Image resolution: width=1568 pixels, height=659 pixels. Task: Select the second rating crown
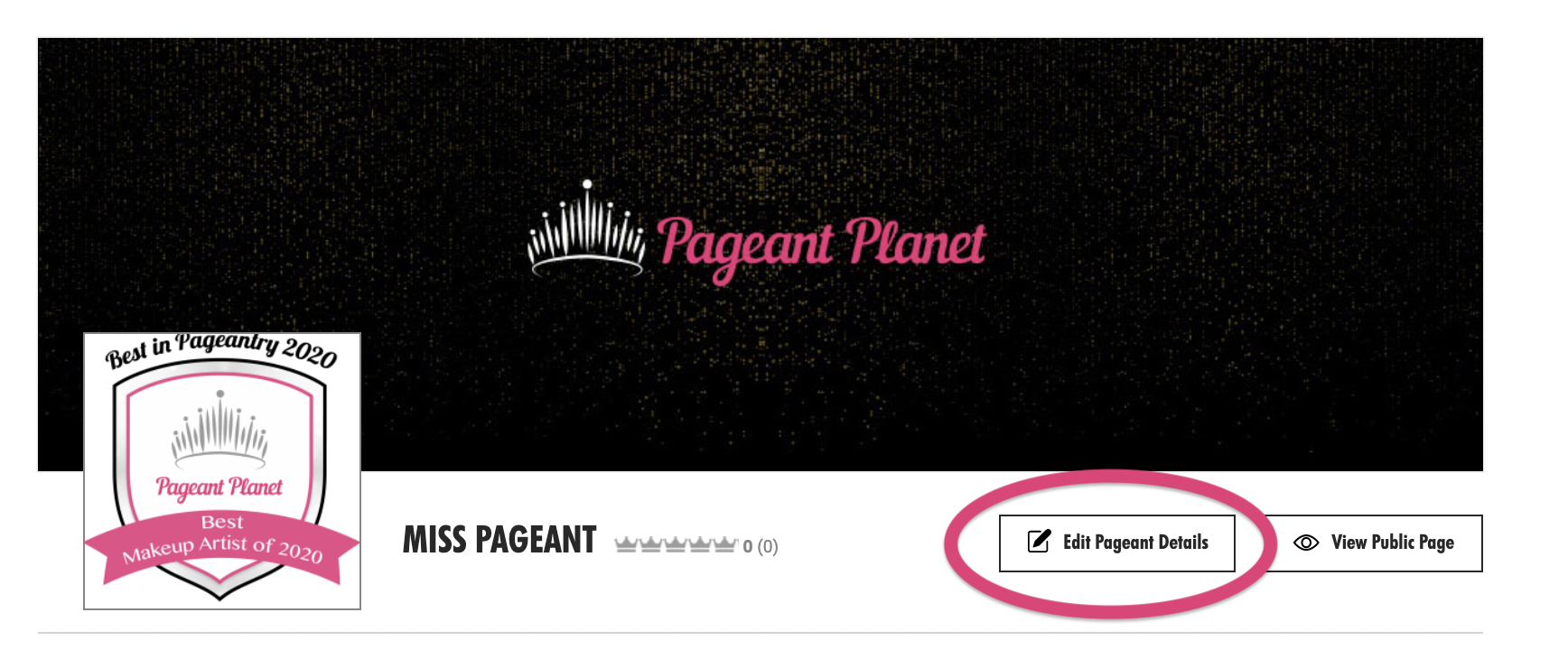[651, 544]
